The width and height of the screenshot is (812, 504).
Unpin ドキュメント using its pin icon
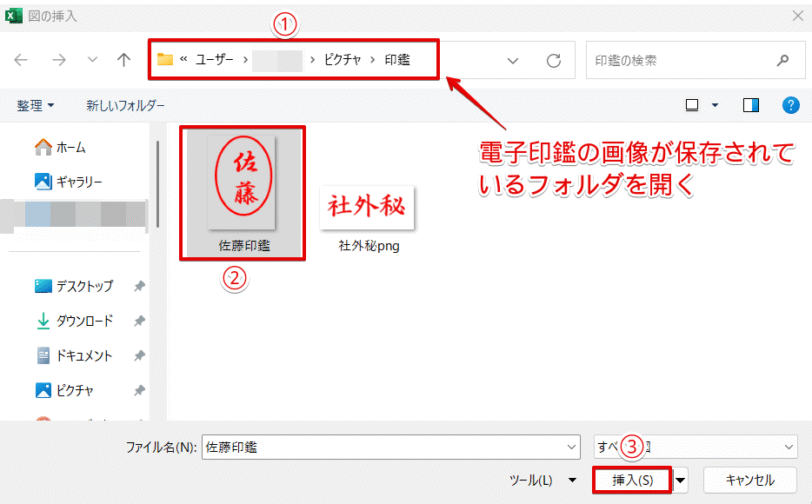click(x=139, y=356)
